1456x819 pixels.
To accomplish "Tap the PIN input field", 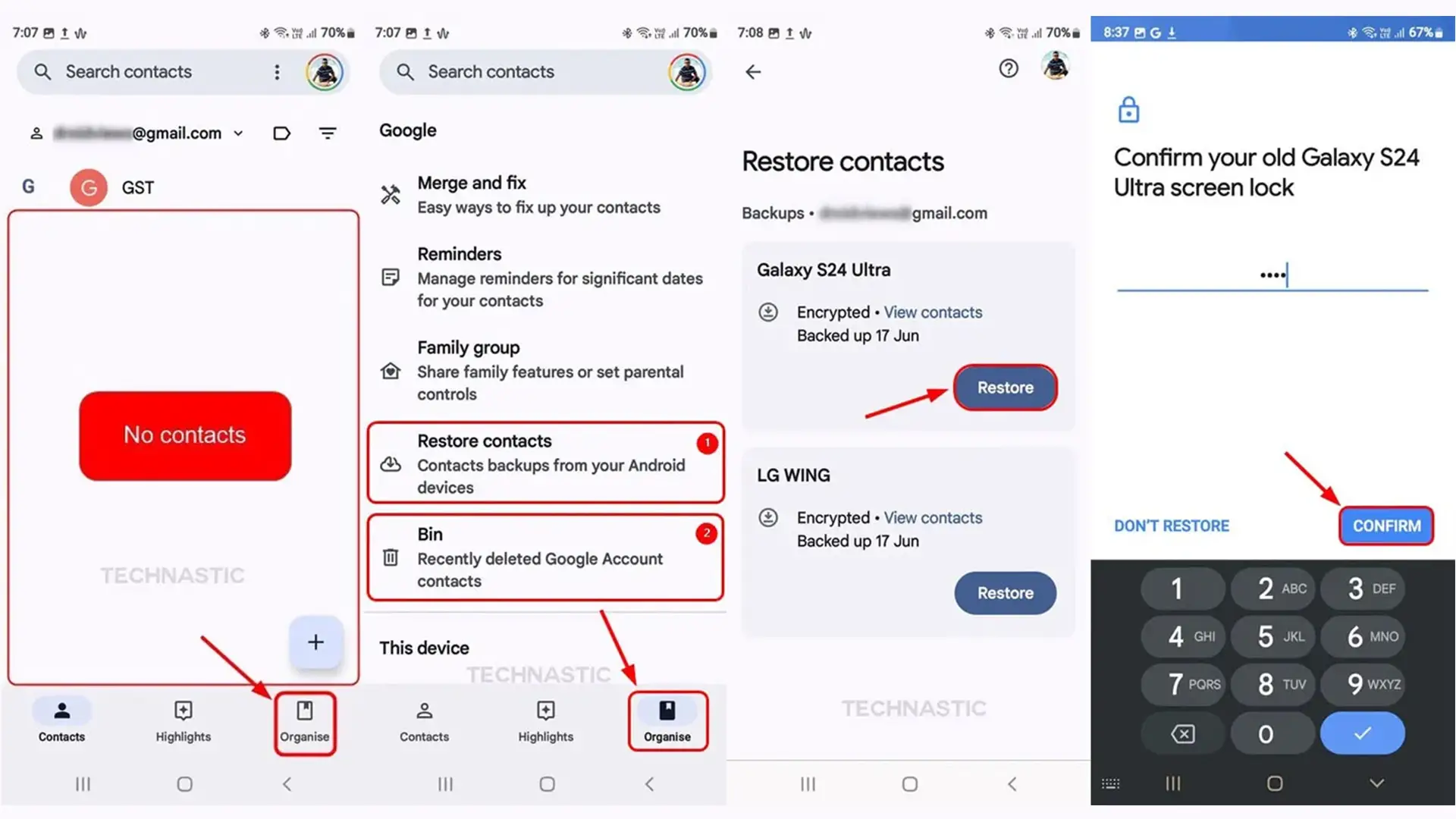I will click(x=1273, y=275).
